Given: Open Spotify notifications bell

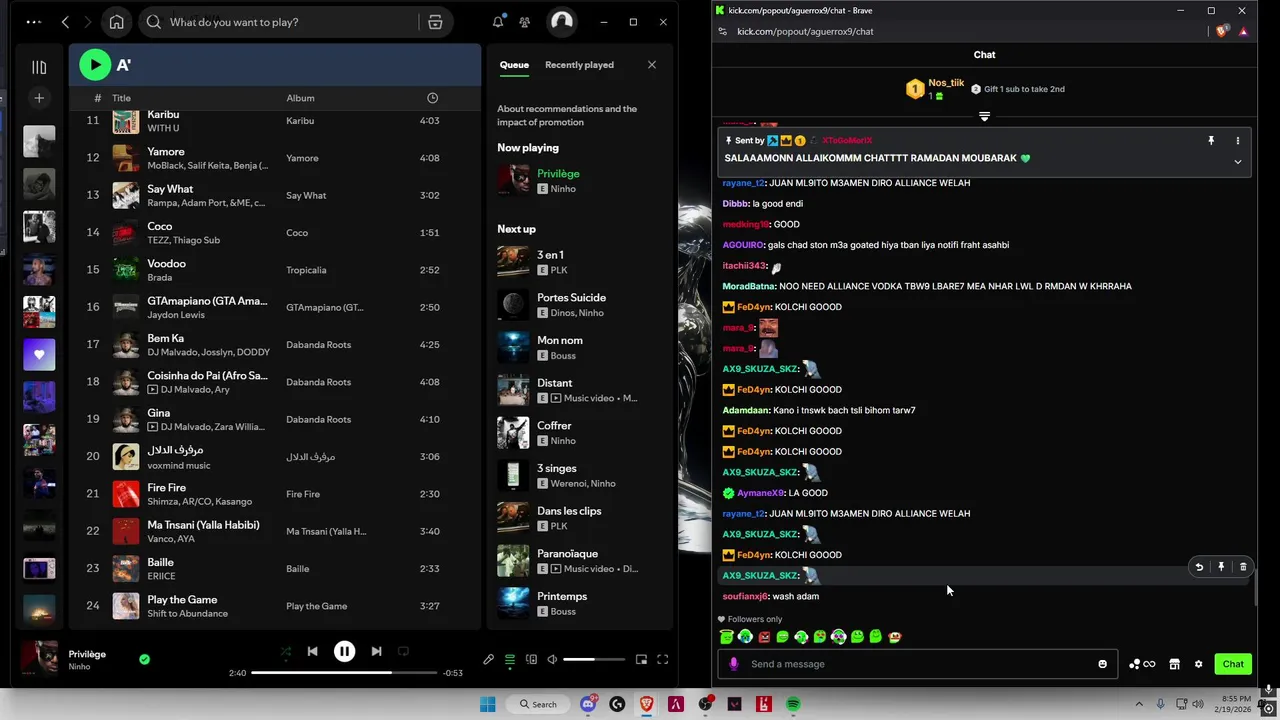Looking at the screenshot, I should click(498, 22).
